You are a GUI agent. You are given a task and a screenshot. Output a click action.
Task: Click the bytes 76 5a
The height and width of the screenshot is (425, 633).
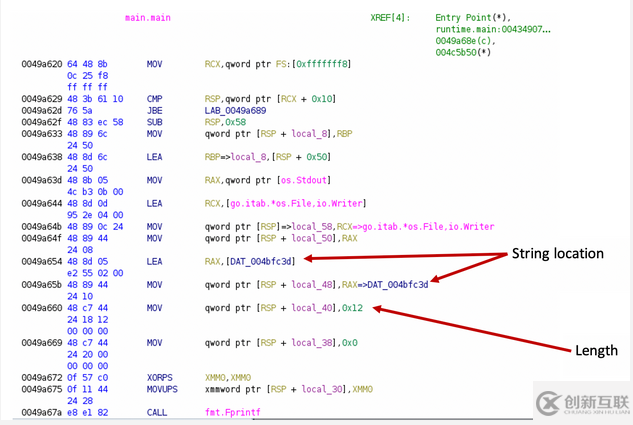coord(80,111)
